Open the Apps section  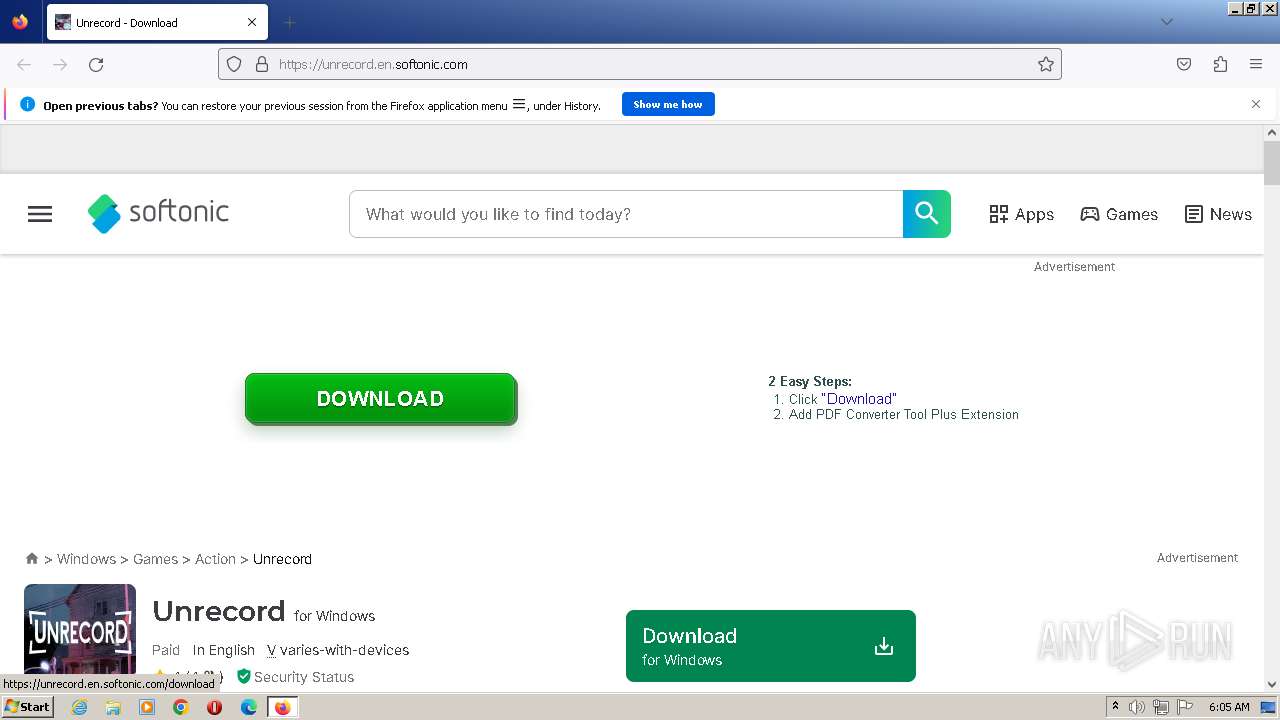pyautogui.click(x=1021, y=214)
